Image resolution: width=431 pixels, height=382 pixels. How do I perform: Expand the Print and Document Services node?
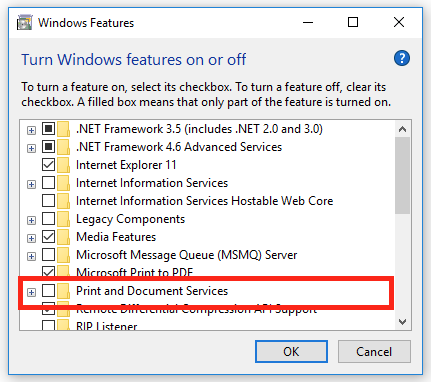click(31, 292)
